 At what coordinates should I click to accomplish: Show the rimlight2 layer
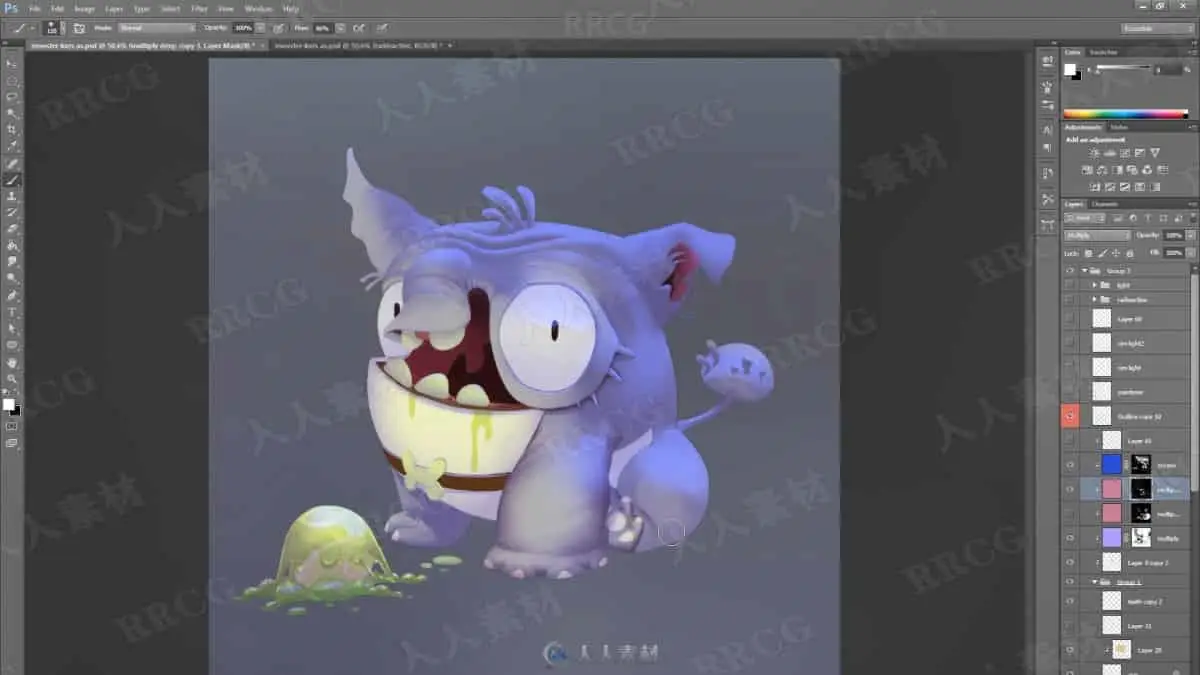[1070, 343]
